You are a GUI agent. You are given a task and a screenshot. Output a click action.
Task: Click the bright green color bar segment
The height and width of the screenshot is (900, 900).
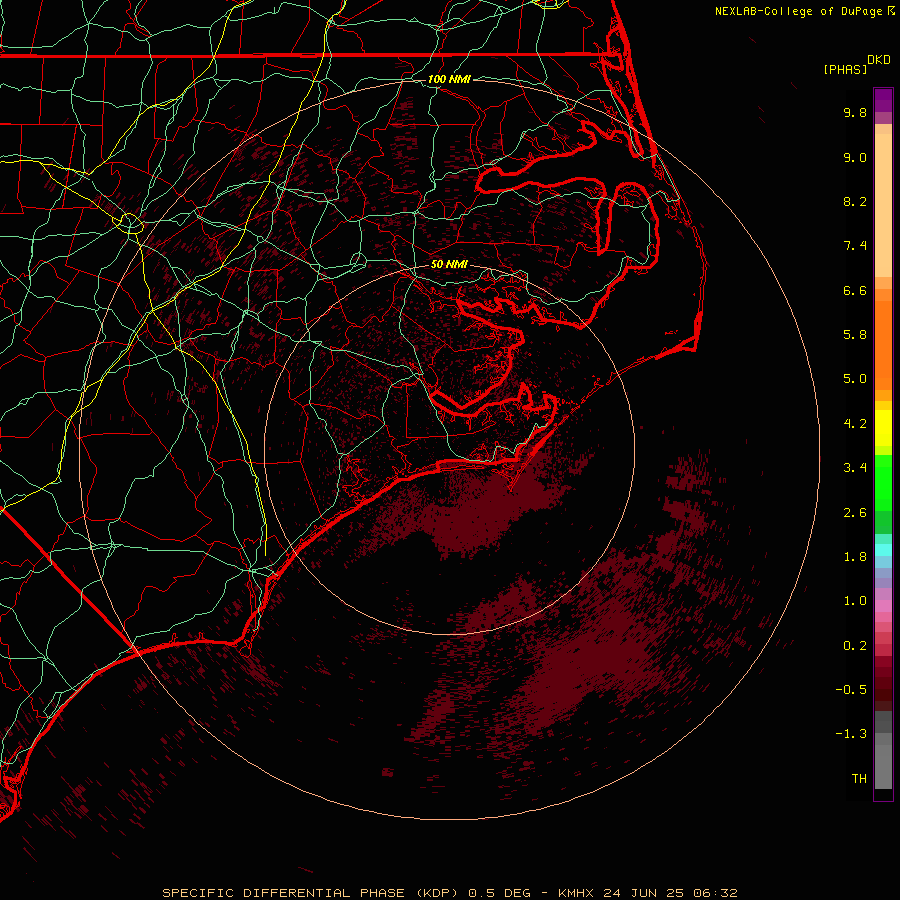(883, 482)
